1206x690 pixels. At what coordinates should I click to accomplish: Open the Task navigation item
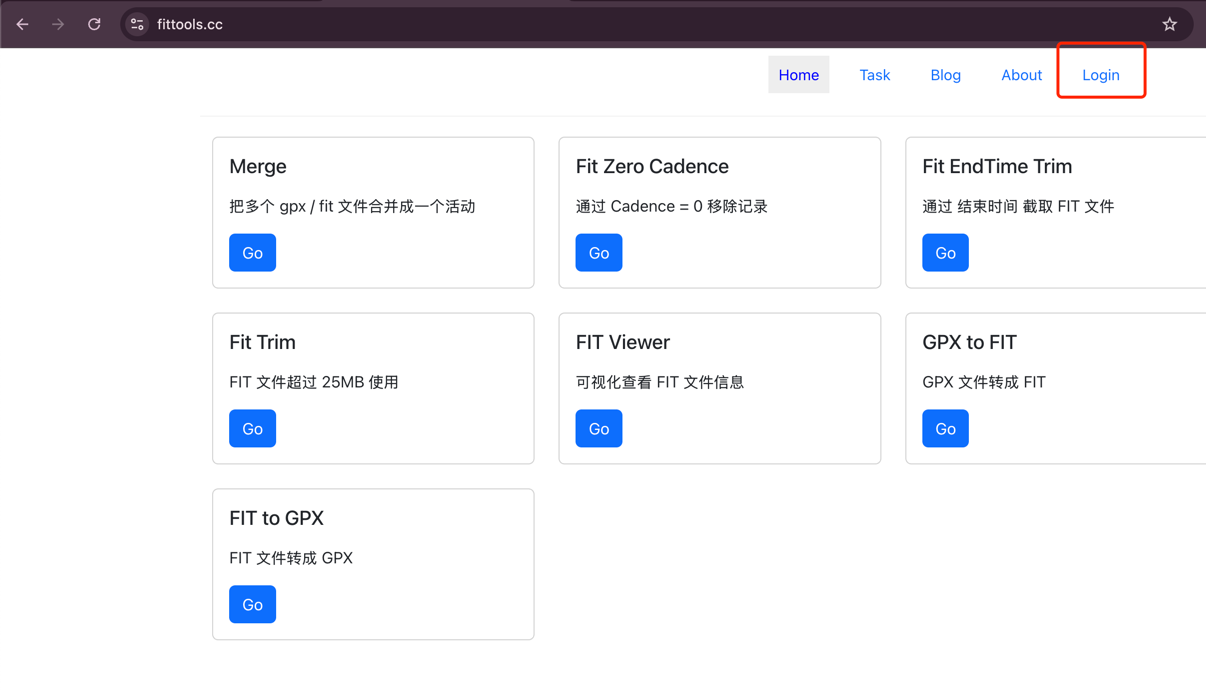coord(874,75)
